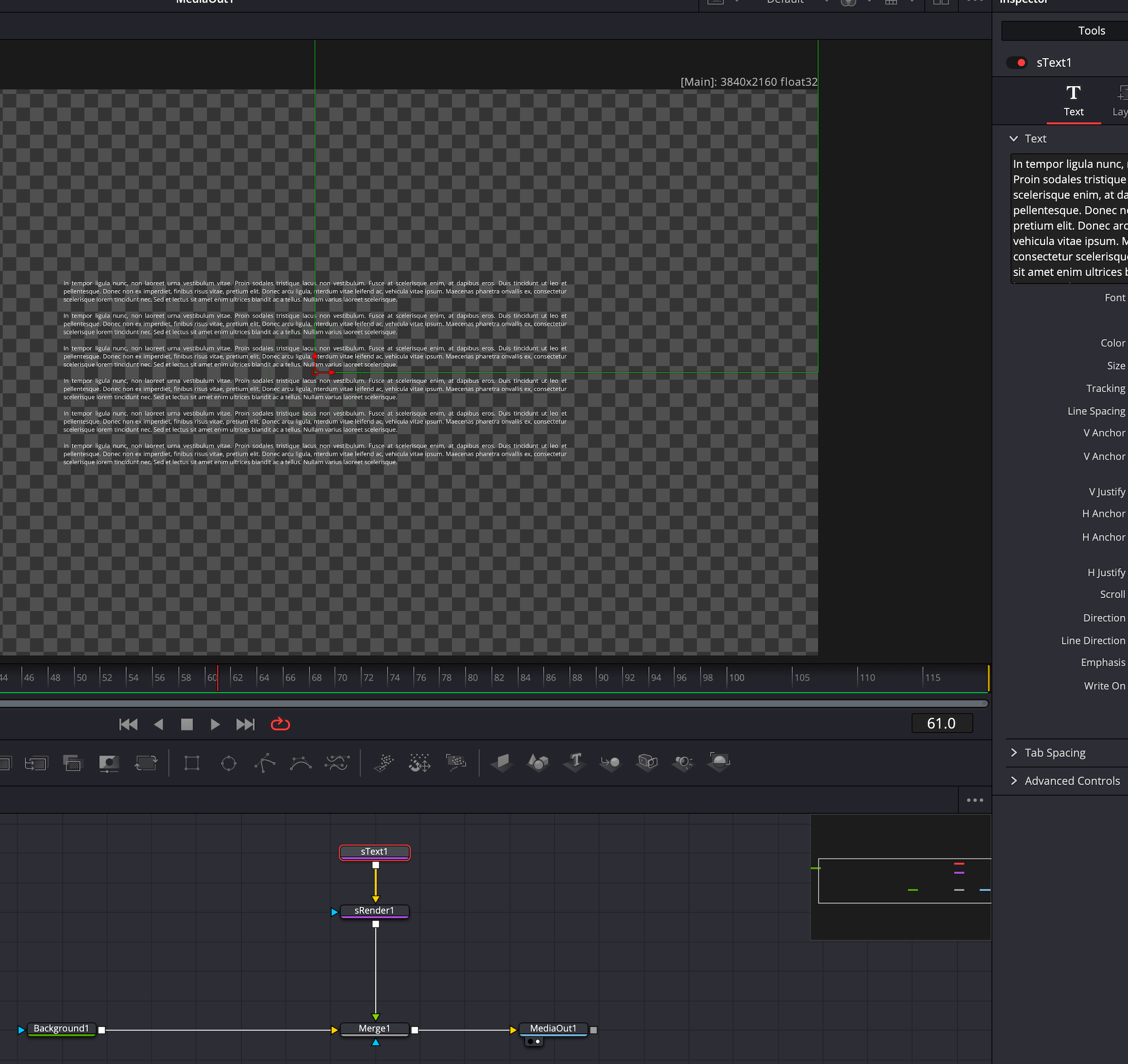Viewport: 1128px width, 1064px height.
Task: Click the red playhead at frame 61
Action: [218, 678]
